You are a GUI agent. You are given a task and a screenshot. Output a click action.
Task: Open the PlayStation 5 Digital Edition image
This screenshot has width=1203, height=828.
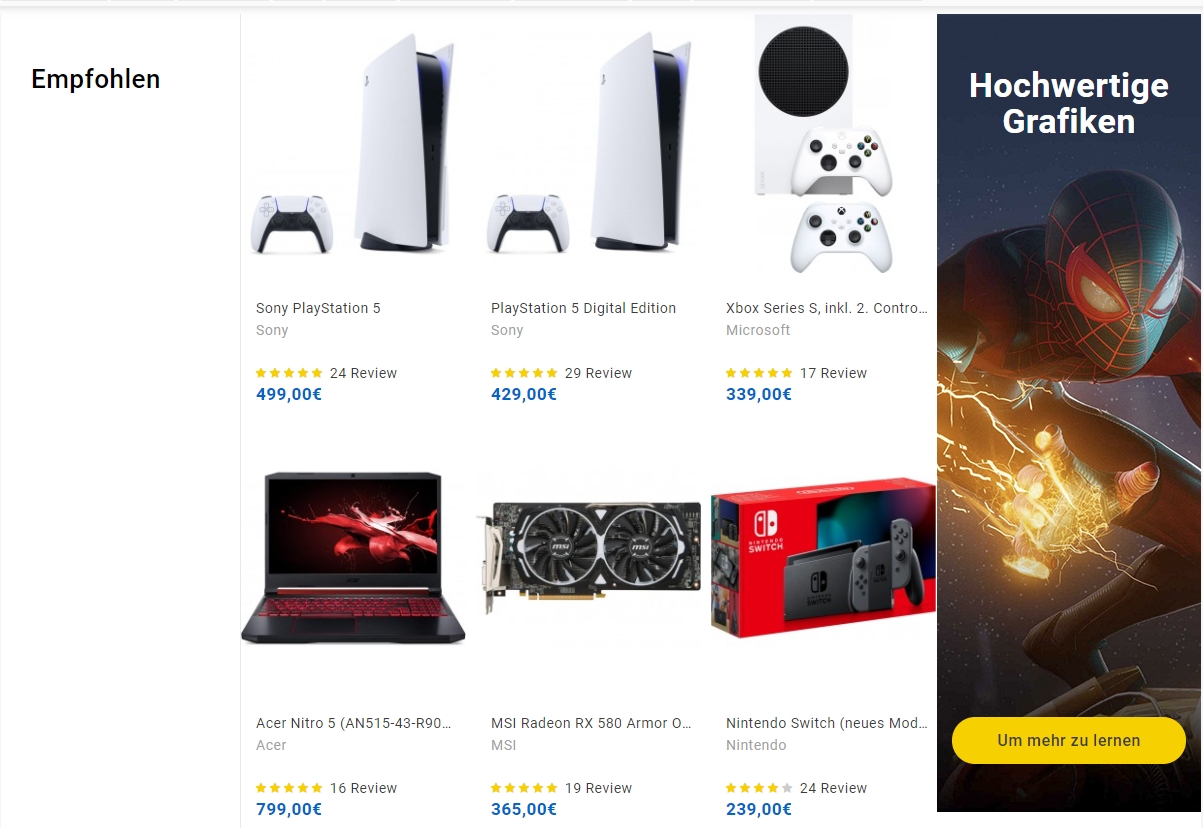pos(588,146)
